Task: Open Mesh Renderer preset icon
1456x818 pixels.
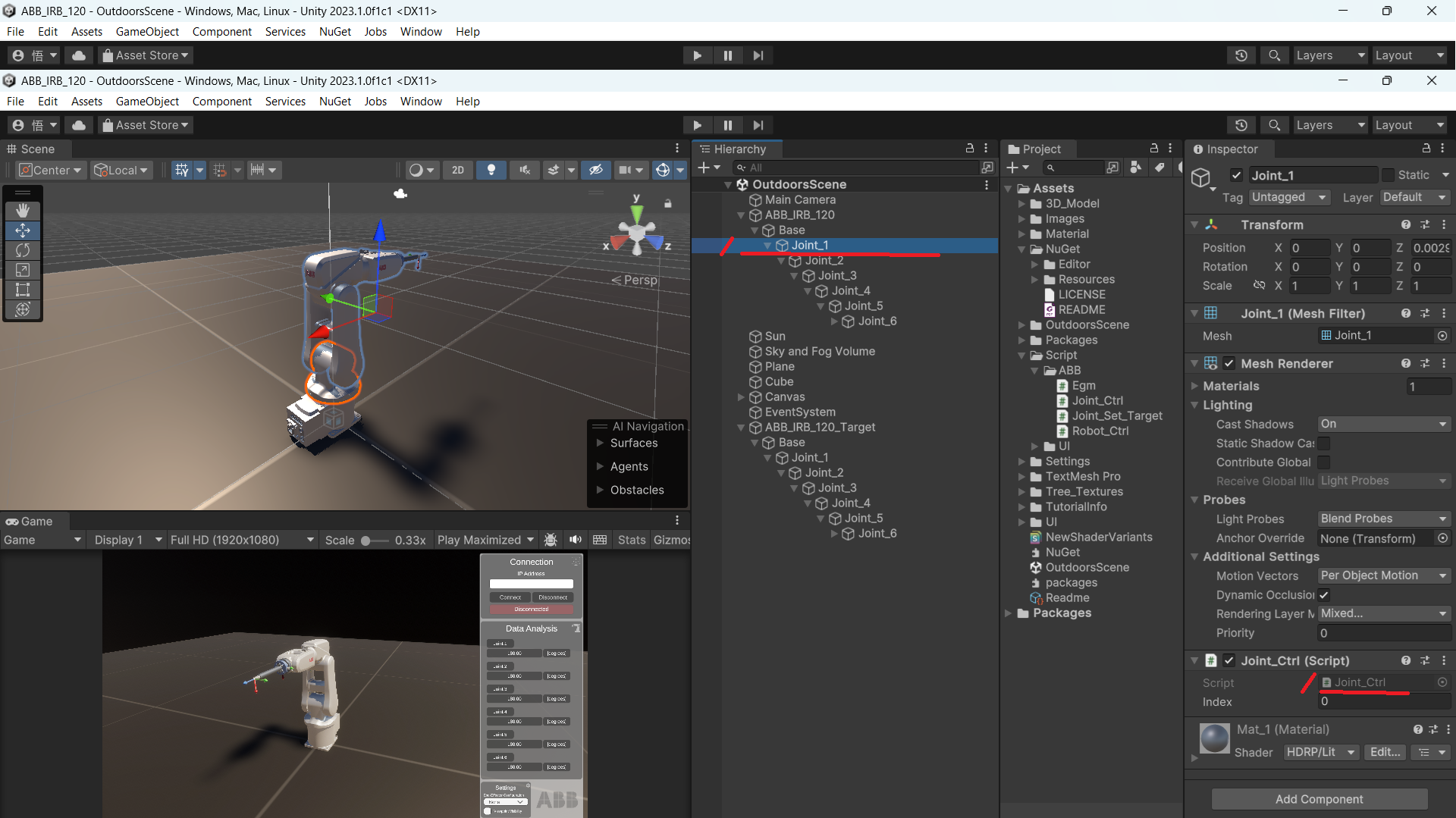Action: (x=1425, y=363)
